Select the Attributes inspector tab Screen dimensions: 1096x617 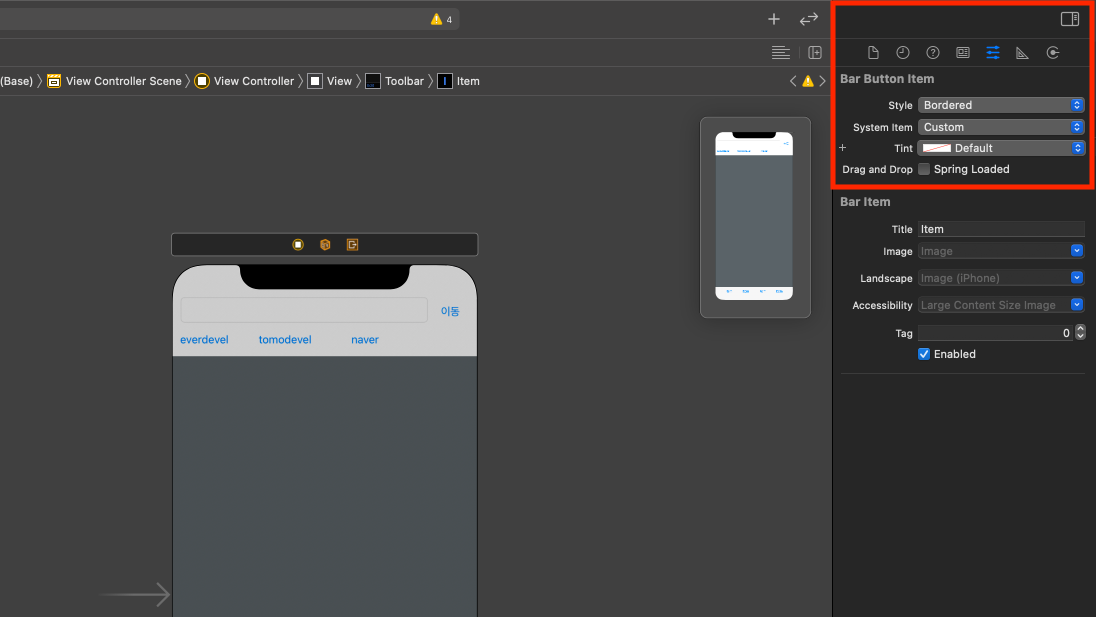point(993,52)
